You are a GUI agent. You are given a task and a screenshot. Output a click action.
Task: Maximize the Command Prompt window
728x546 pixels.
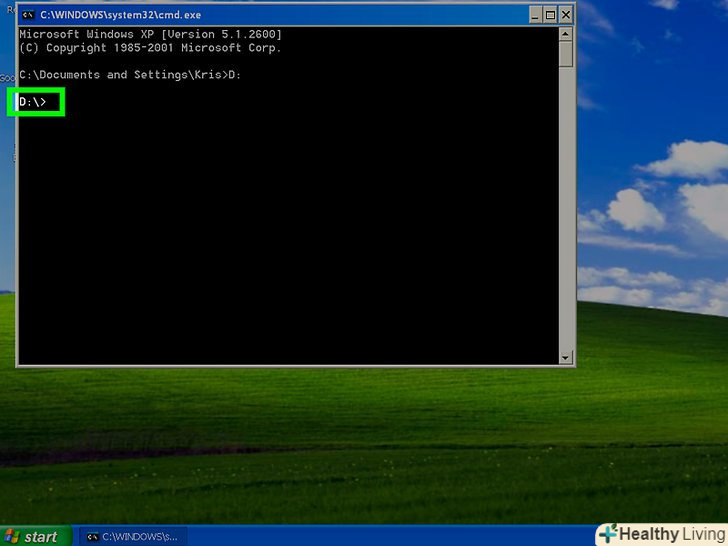point(551,15)
